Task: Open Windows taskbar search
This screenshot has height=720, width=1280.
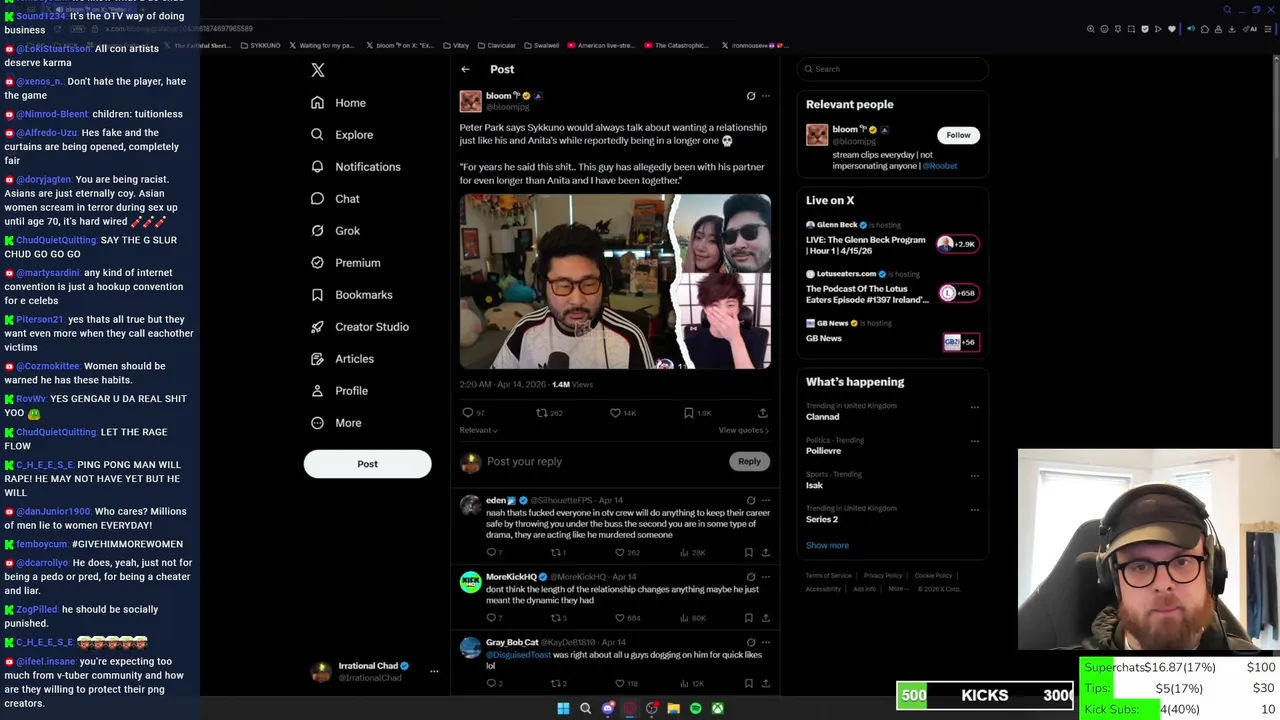Action: click(x=585, y=709)
